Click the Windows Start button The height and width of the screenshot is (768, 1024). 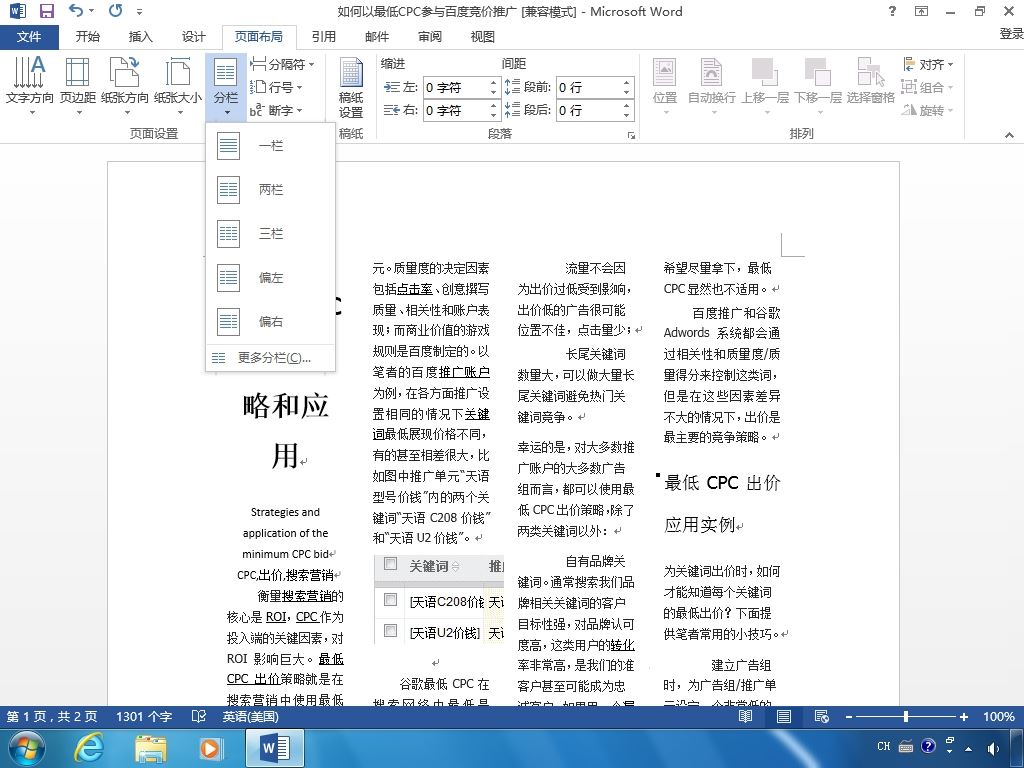(x=25, y=748)
